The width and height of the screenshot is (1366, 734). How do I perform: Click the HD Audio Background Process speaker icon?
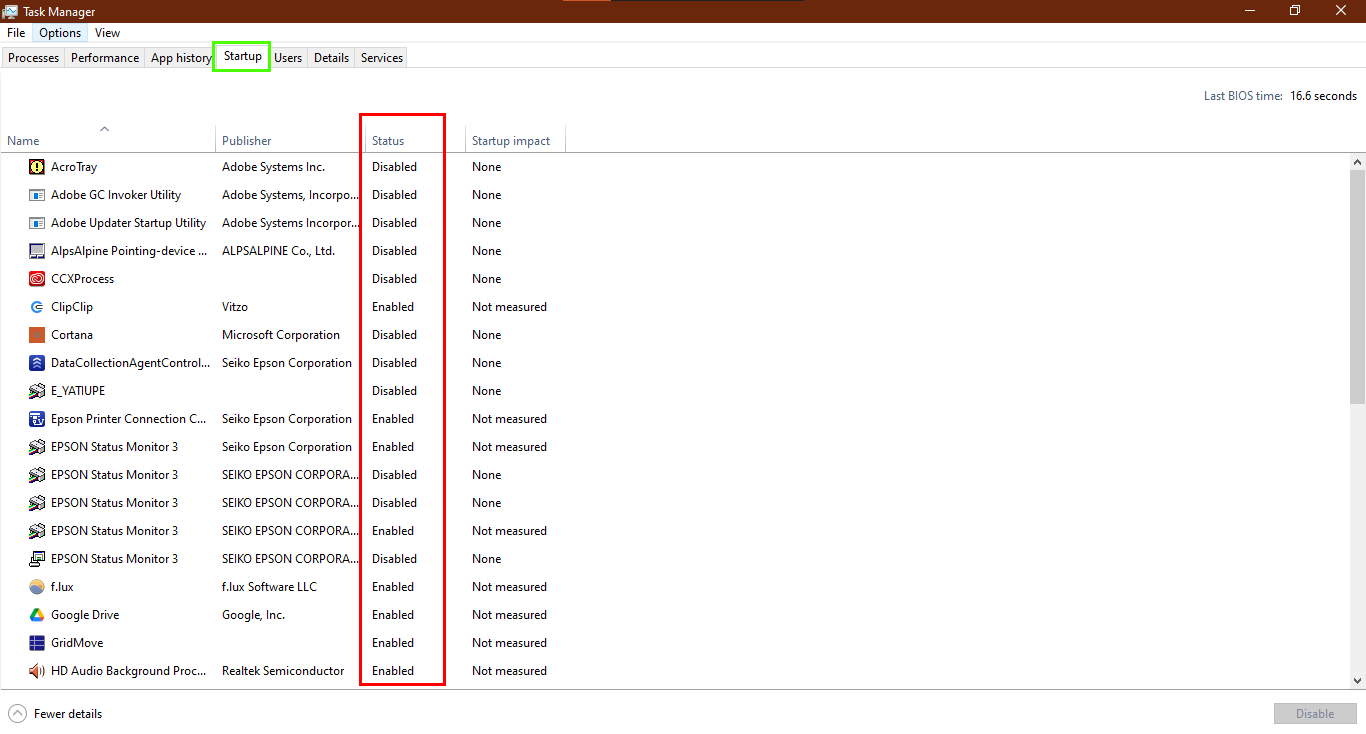pyautogui.click(x=36, y=671)
